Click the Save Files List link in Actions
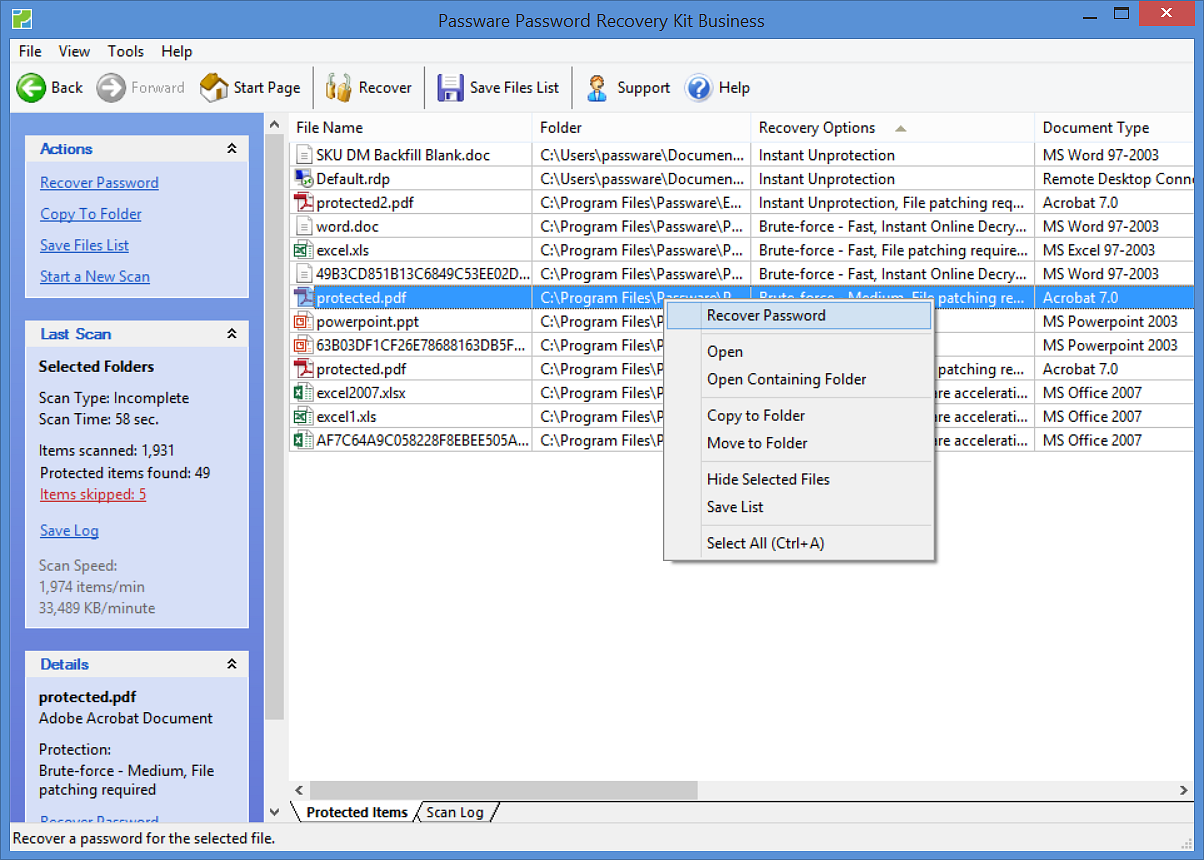Viewport: 1204px width, 860px height. [84, 245]
